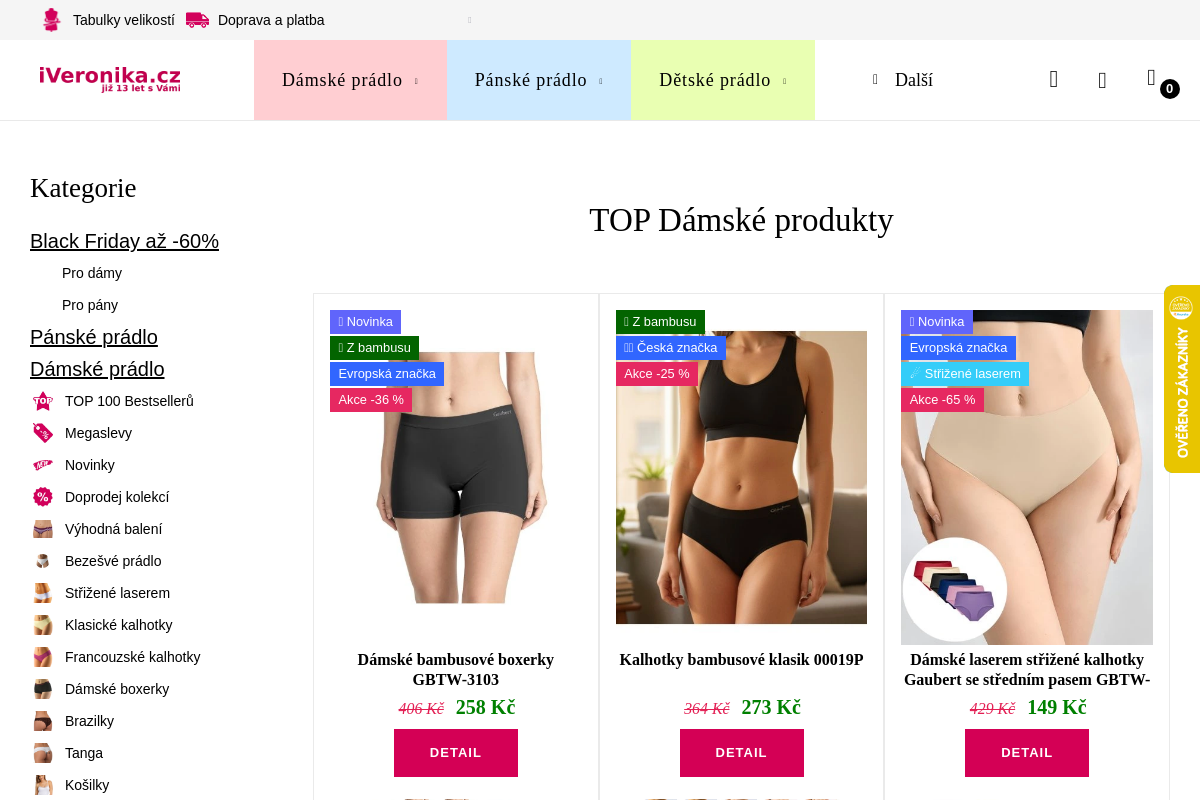Open the Další menu item
Viewport: 1200px width, 800px height.
[903, 80]
